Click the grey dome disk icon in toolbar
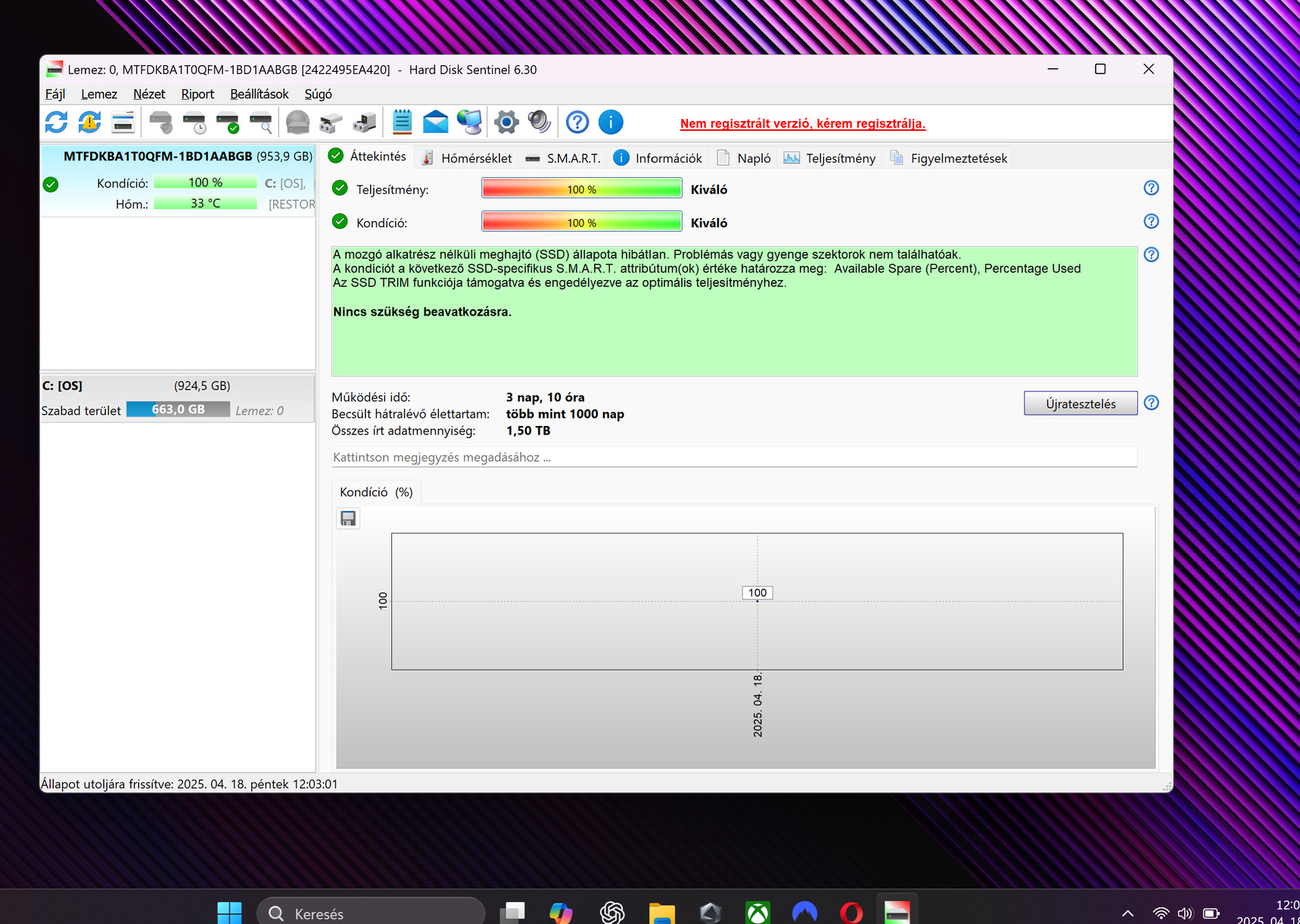 297,122
